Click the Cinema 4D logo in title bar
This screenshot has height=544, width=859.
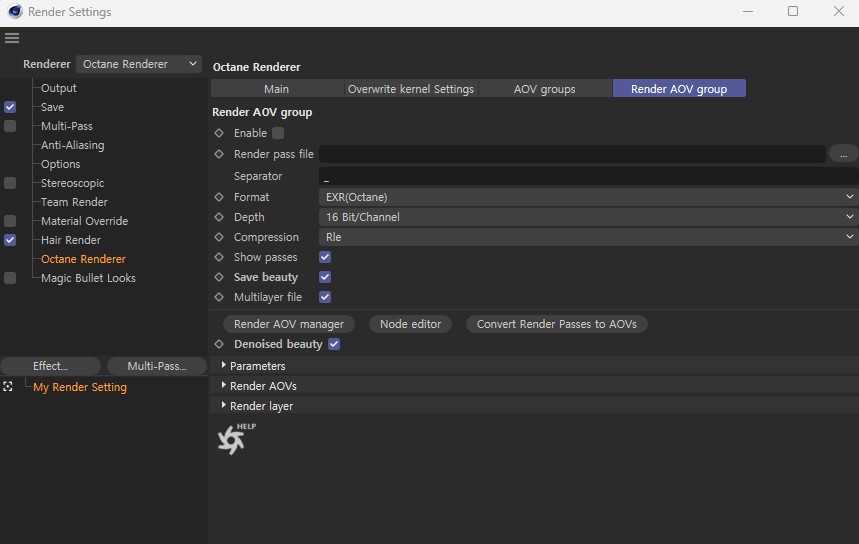(14, 12)
